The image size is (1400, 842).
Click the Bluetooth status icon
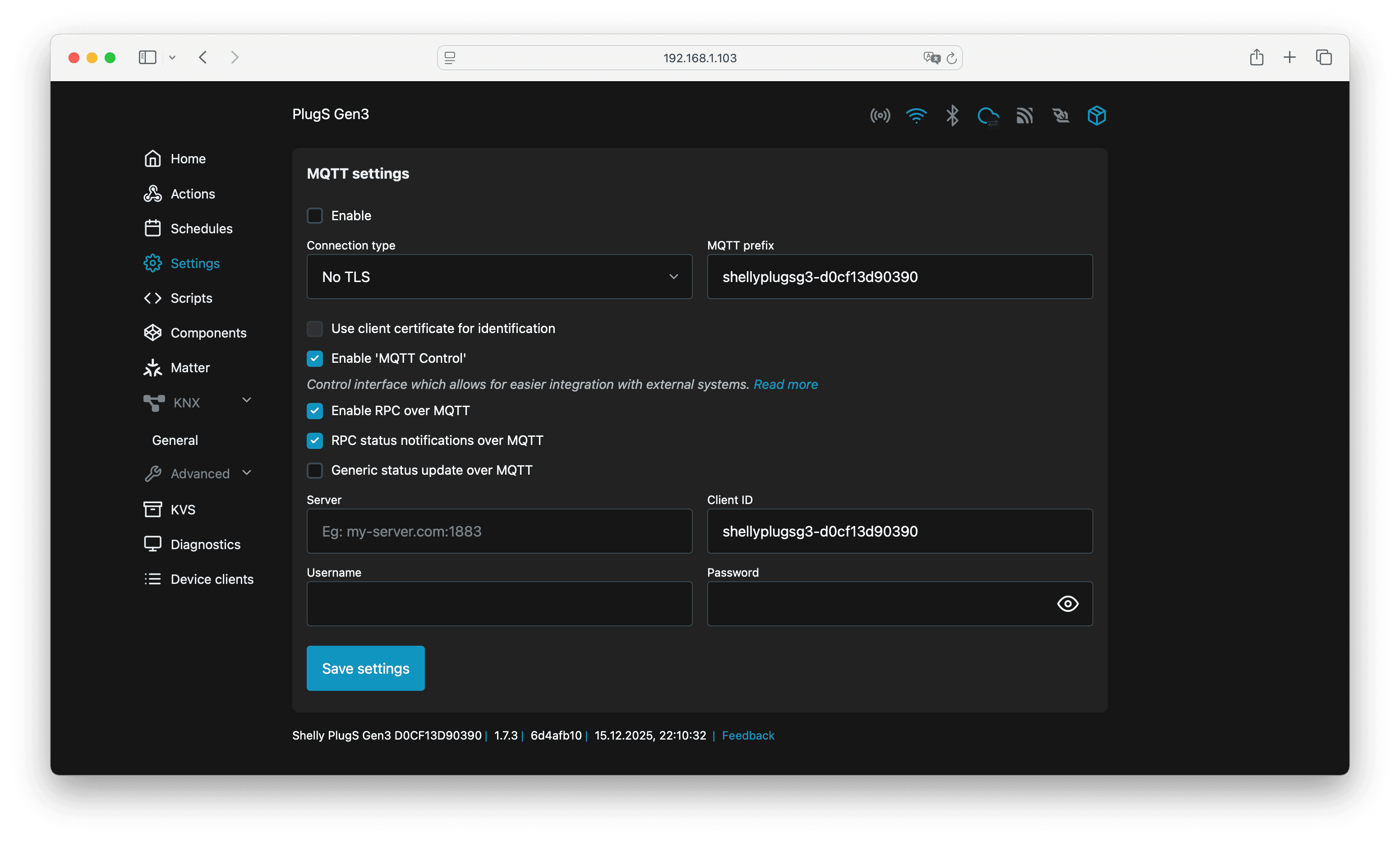[952, 116]
